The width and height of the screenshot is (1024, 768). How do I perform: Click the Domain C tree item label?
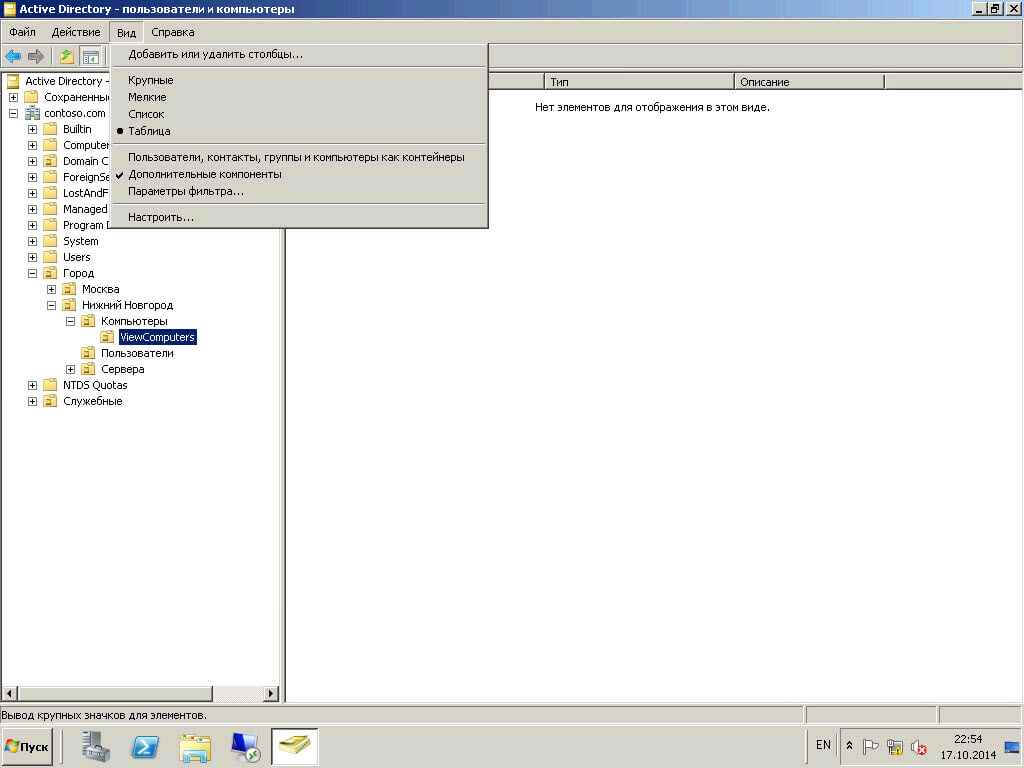click(x=86, y=161)
